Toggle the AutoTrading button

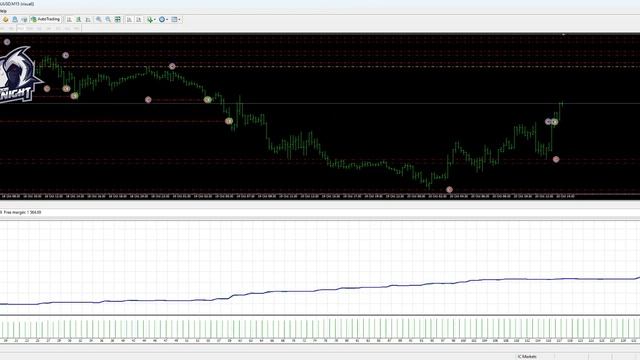click(x=46, y=19)
